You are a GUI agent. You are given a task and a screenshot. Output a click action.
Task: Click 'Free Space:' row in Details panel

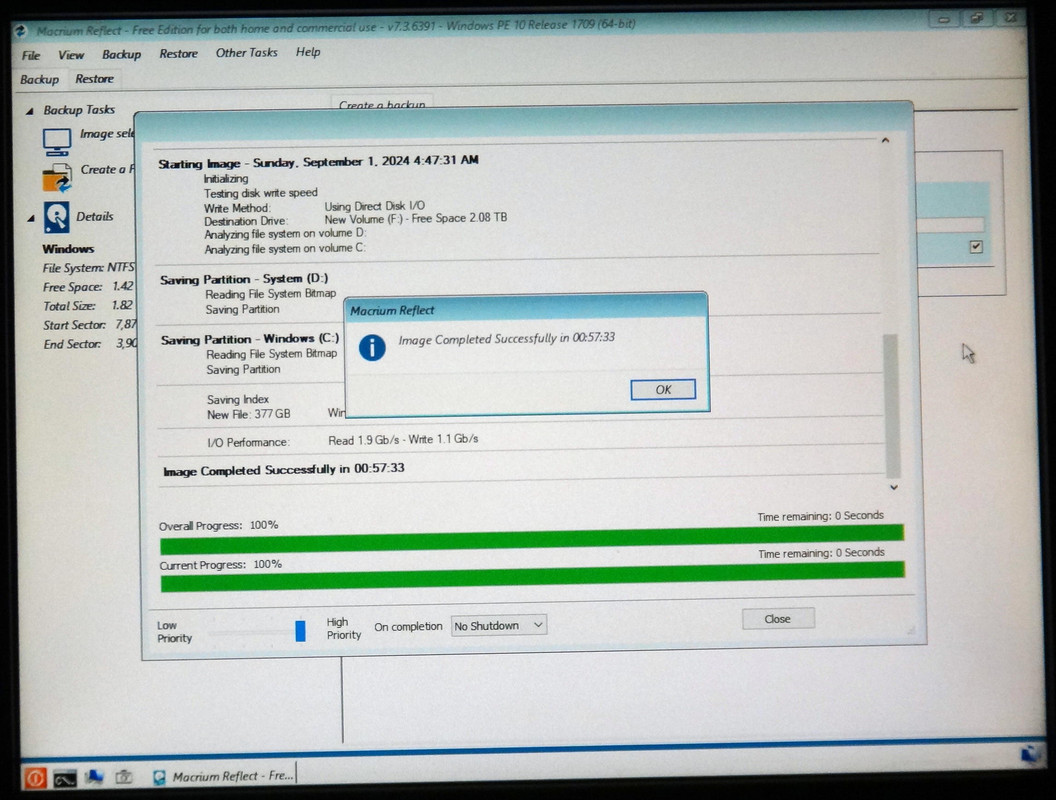(x=88, y=287)
